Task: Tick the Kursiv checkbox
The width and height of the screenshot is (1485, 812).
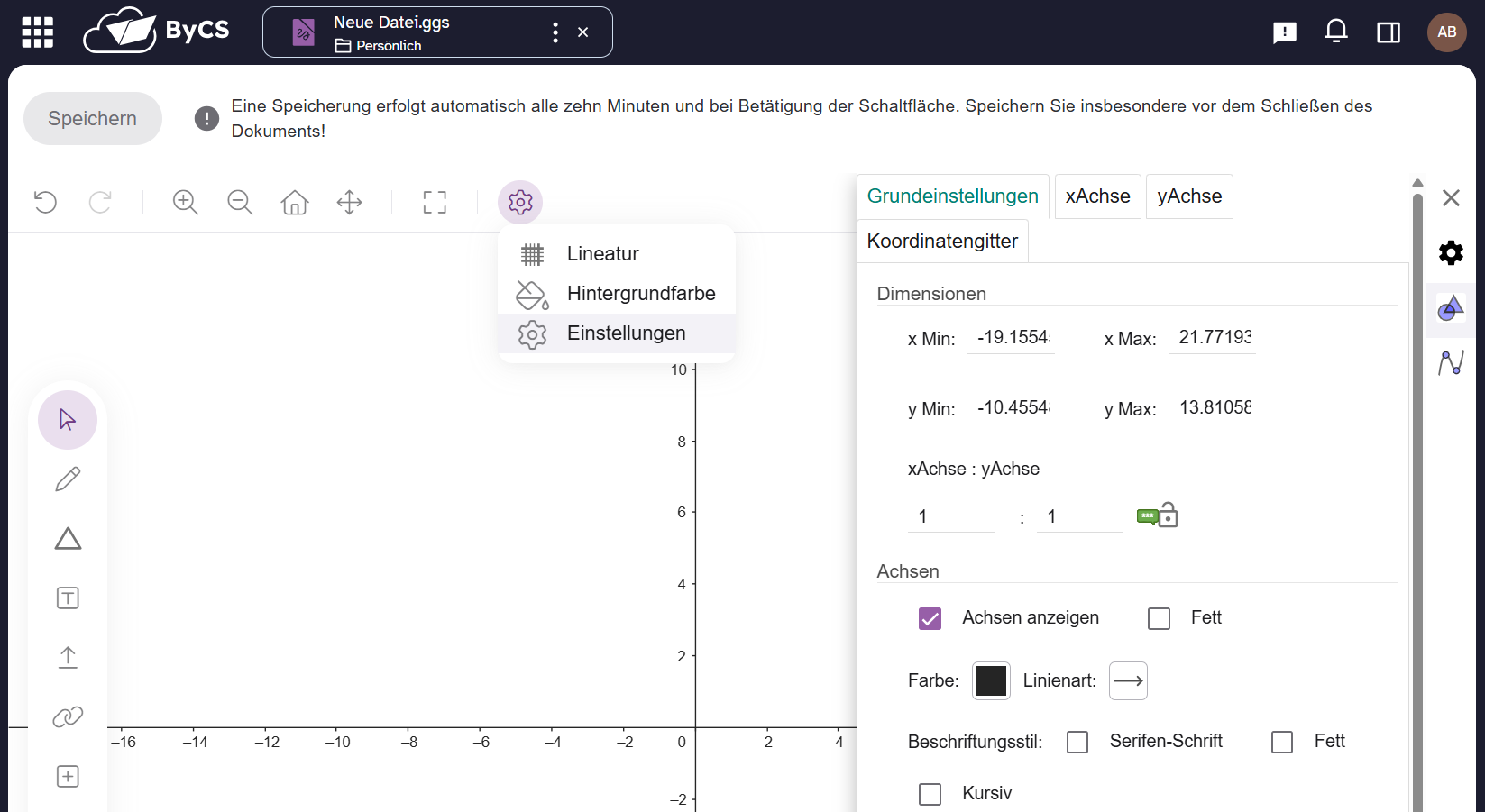Action: pos(930,794)
